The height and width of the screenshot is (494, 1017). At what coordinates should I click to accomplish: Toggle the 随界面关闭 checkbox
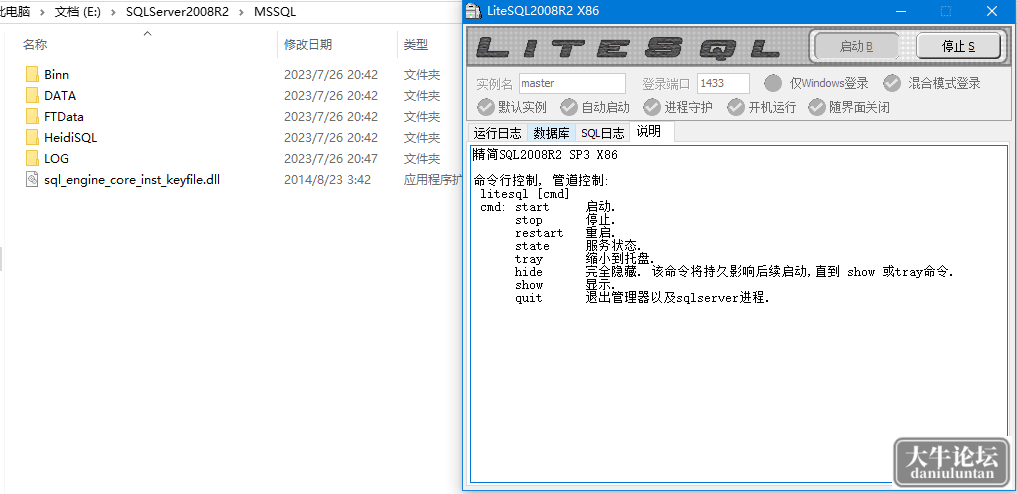click(x=817, y=107)
